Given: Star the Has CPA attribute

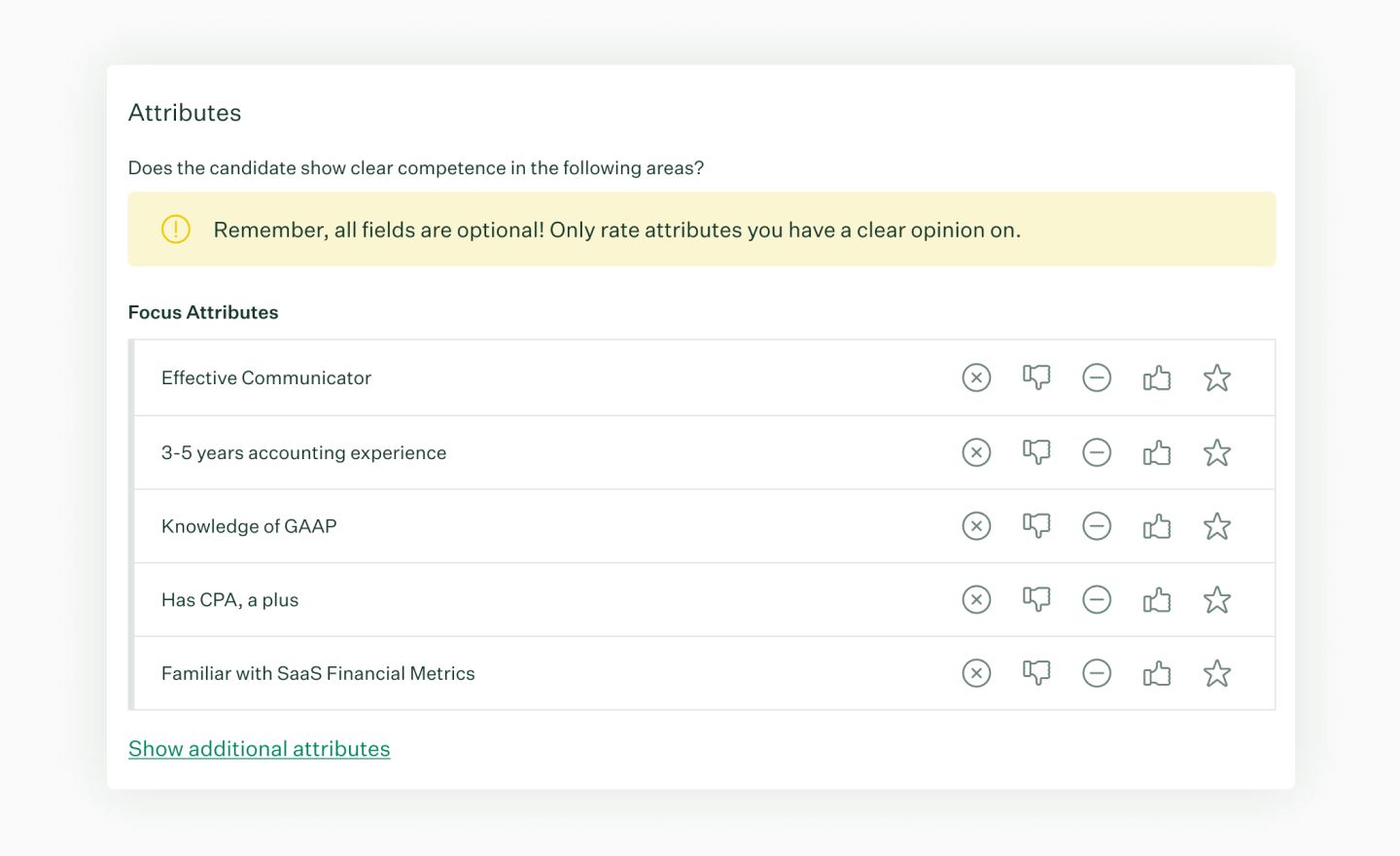Looking at the screenshot, I should (1217, 599).
